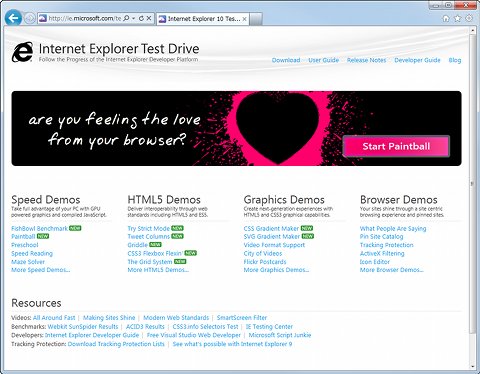480x374 pixels.
Task: Open the Tools gear icon
Action: click(469, 18)
